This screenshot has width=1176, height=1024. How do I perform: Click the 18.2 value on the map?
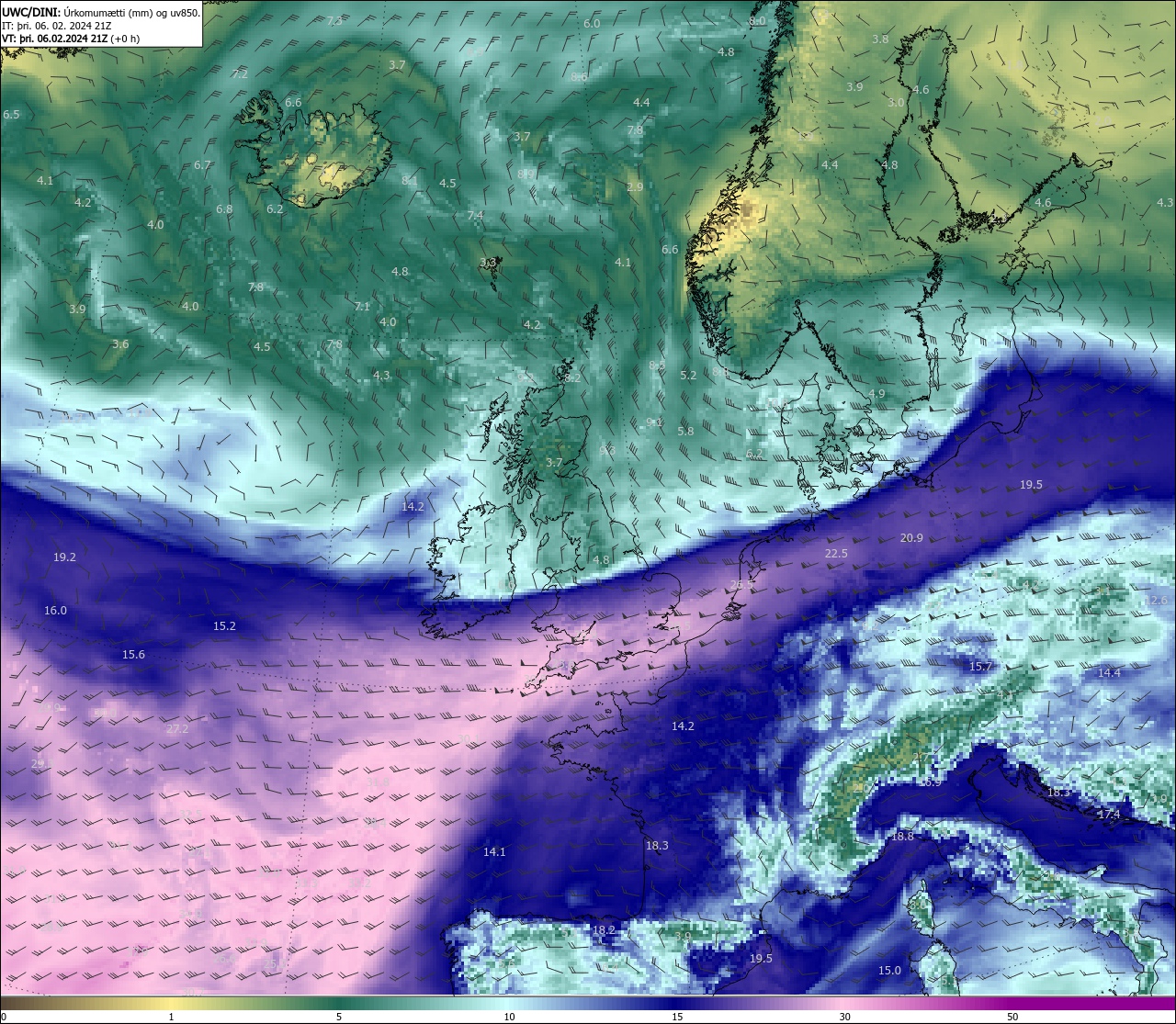coord(604,929)
